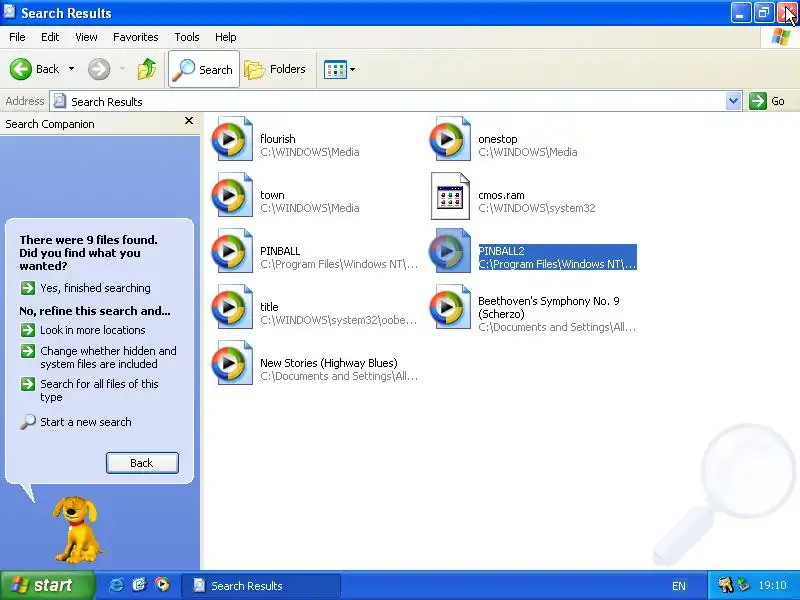Screen dimensions: 800x600
Task: Click the onestop media file icon
Action: click(449, 139)
